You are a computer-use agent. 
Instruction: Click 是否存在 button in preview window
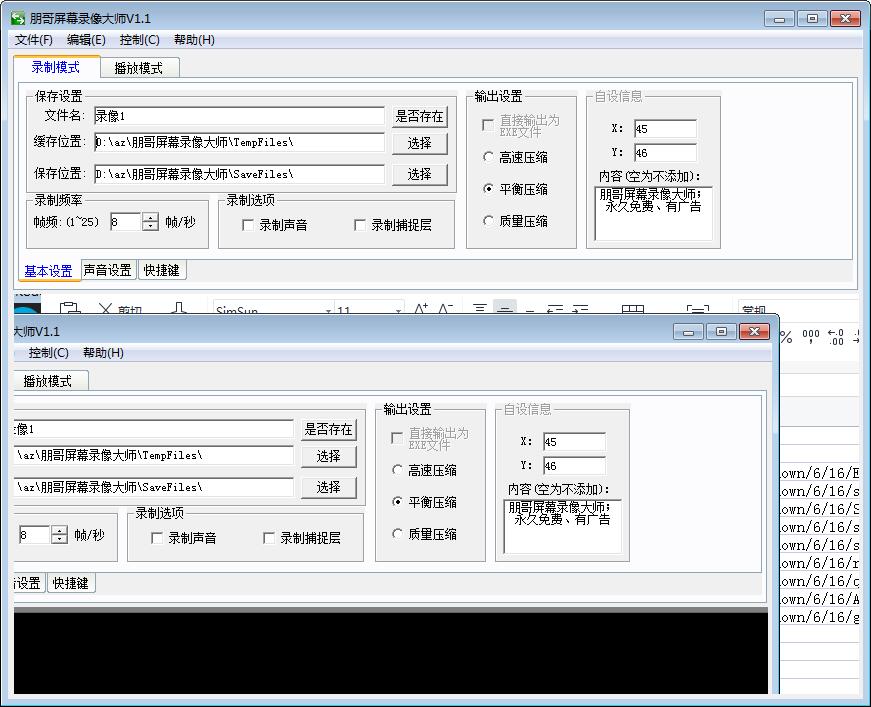329,429
